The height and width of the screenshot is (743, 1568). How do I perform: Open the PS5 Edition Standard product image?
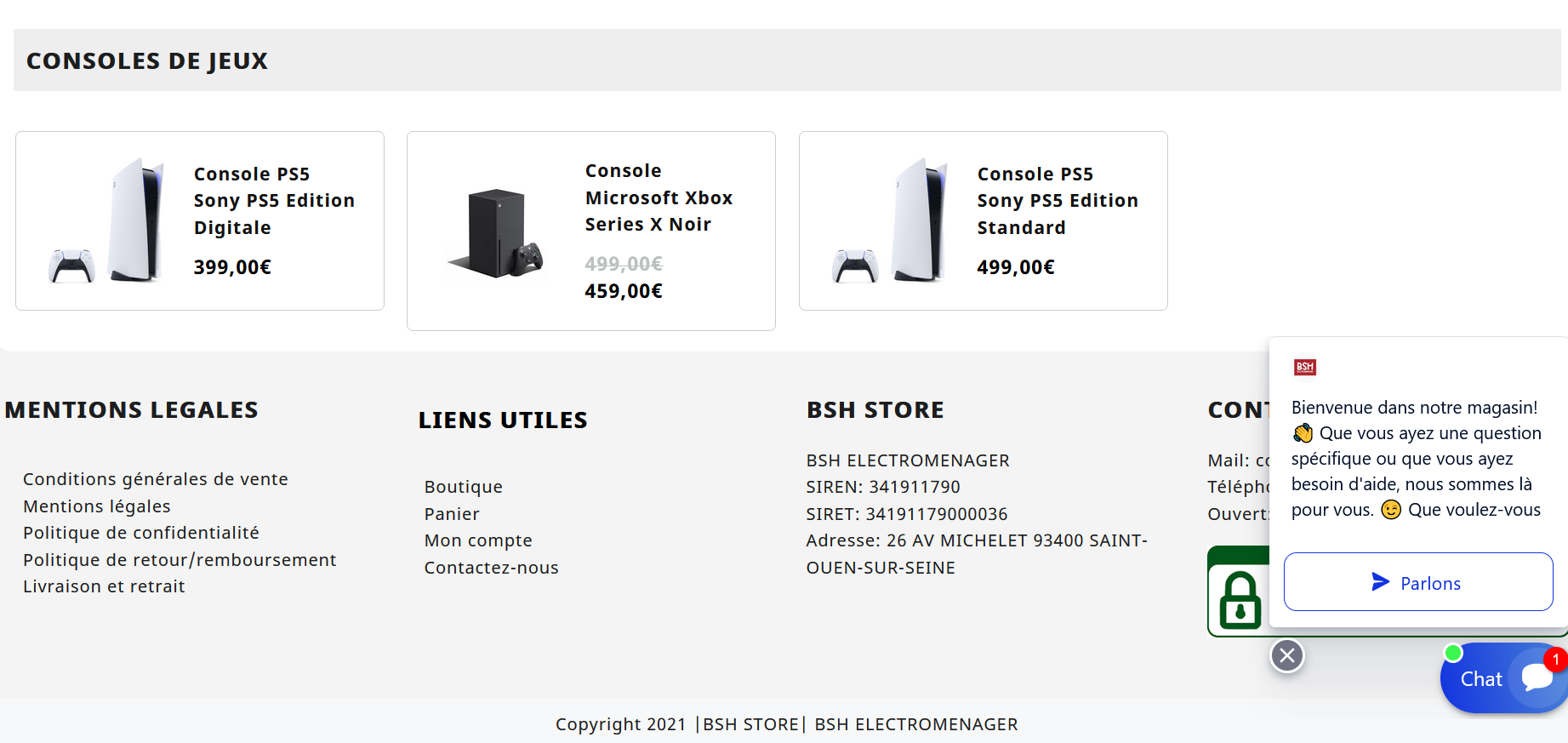pyautogui.click(x=890, y=220)
